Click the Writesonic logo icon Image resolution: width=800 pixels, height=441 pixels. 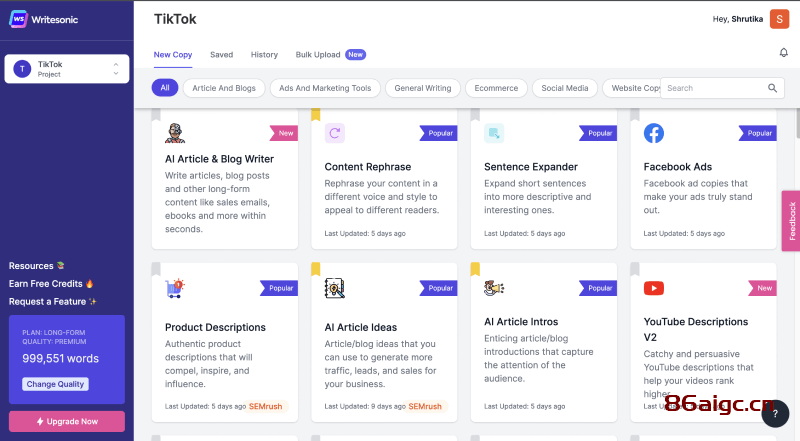(x=18, y=19)
